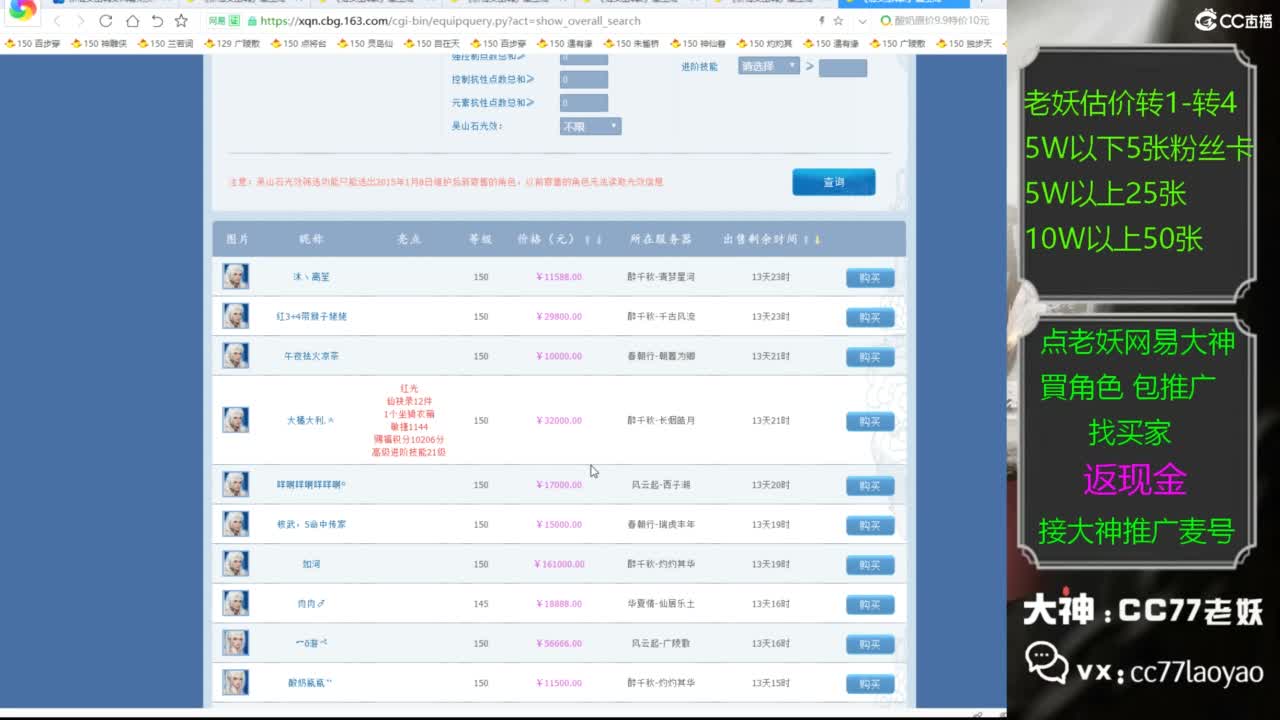Image resolution: width=1280 pixels, height=720 pixels.
Task: Click the 进阶技能 value input box
Action: 842,68
